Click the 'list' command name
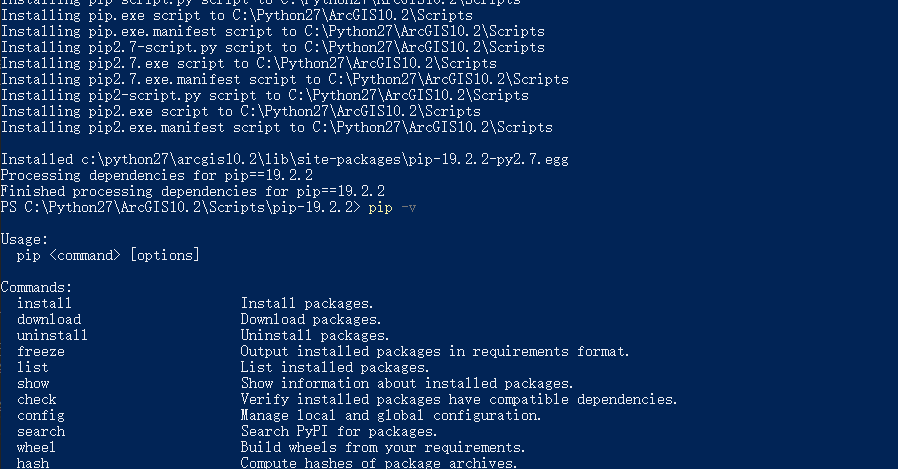This screenshot has height=469, width=898. (32, 367)
